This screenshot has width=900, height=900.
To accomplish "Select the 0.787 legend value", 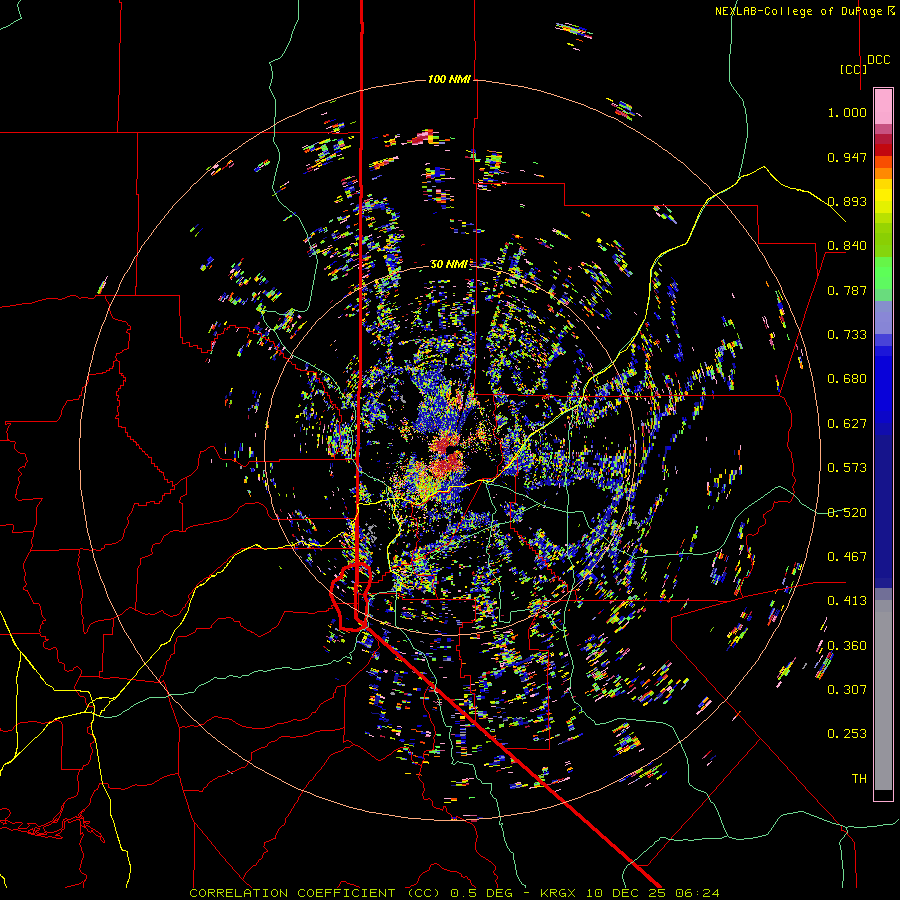I will pos(847,290).
